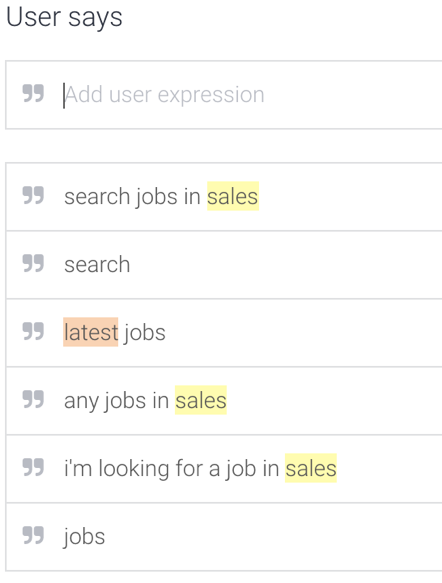Click the quote icon beside the 'search' expression
Viewport: 442px width, 583px height.
pos(33,264)
